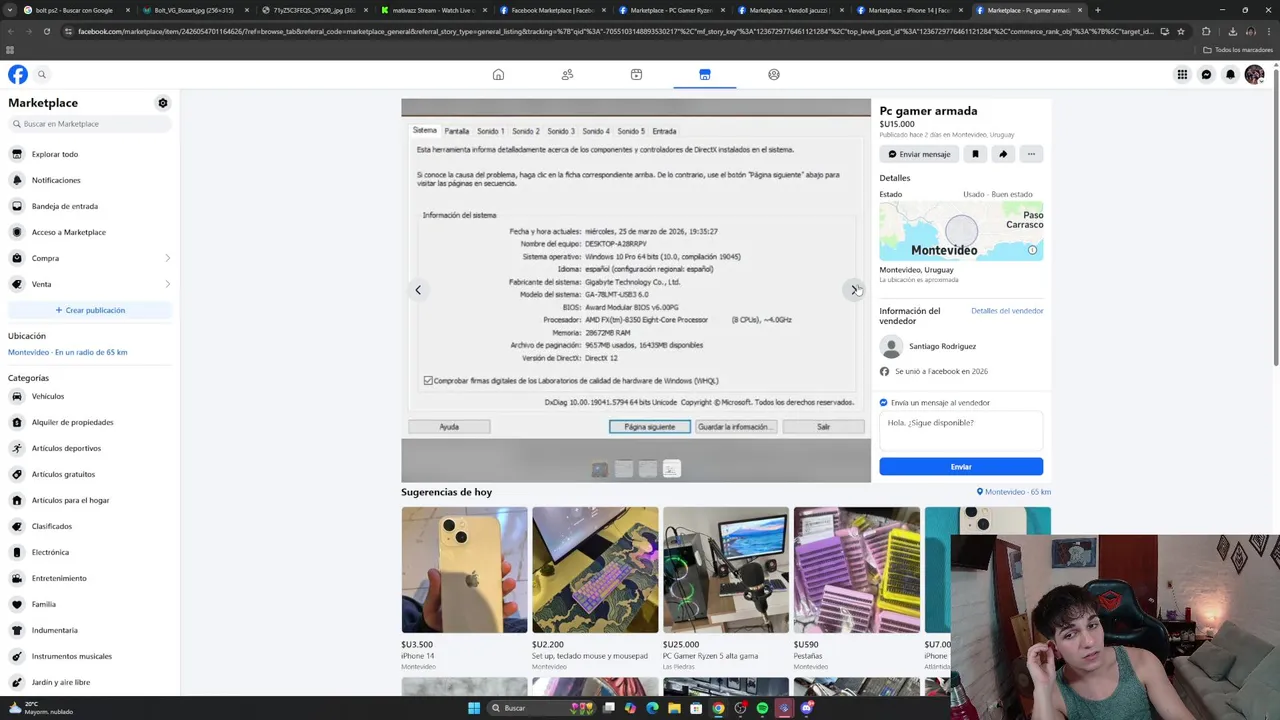Screen dimensions: 1280x720
Task: Click Crear publicación button
Action: pos(90,310)
